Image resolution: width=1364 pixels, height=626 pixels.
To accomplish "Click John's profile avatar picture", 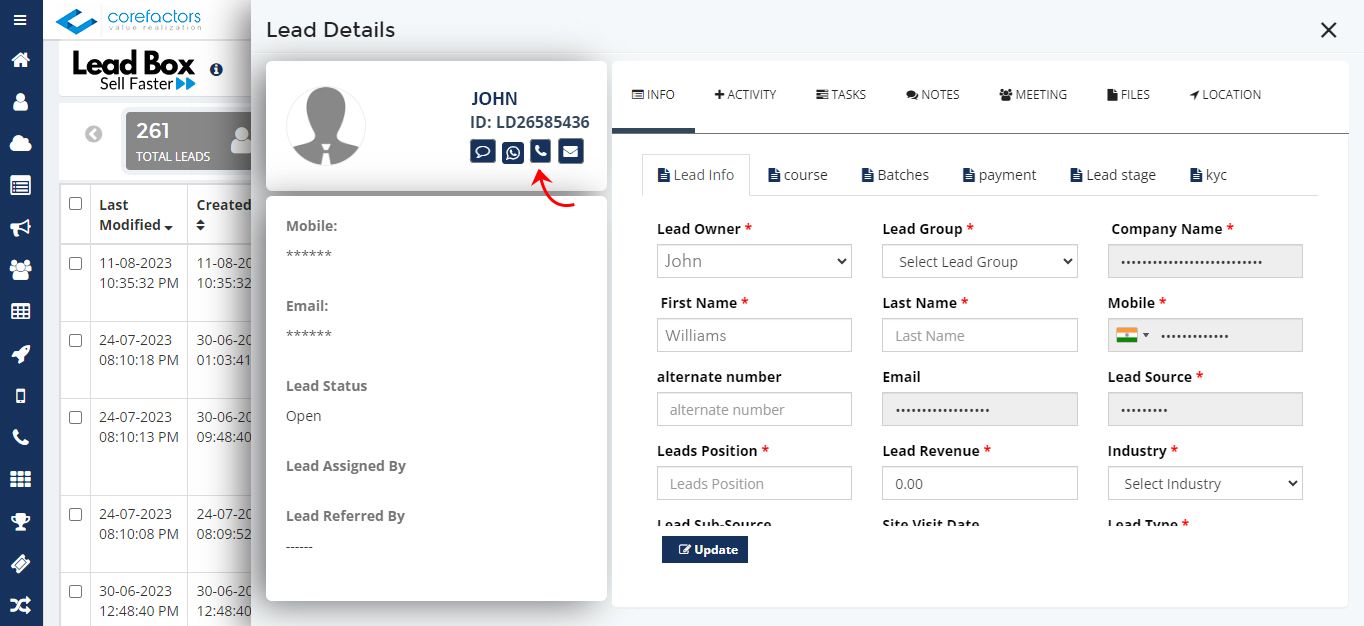I will pyautogui.click(x=326, y=126).
